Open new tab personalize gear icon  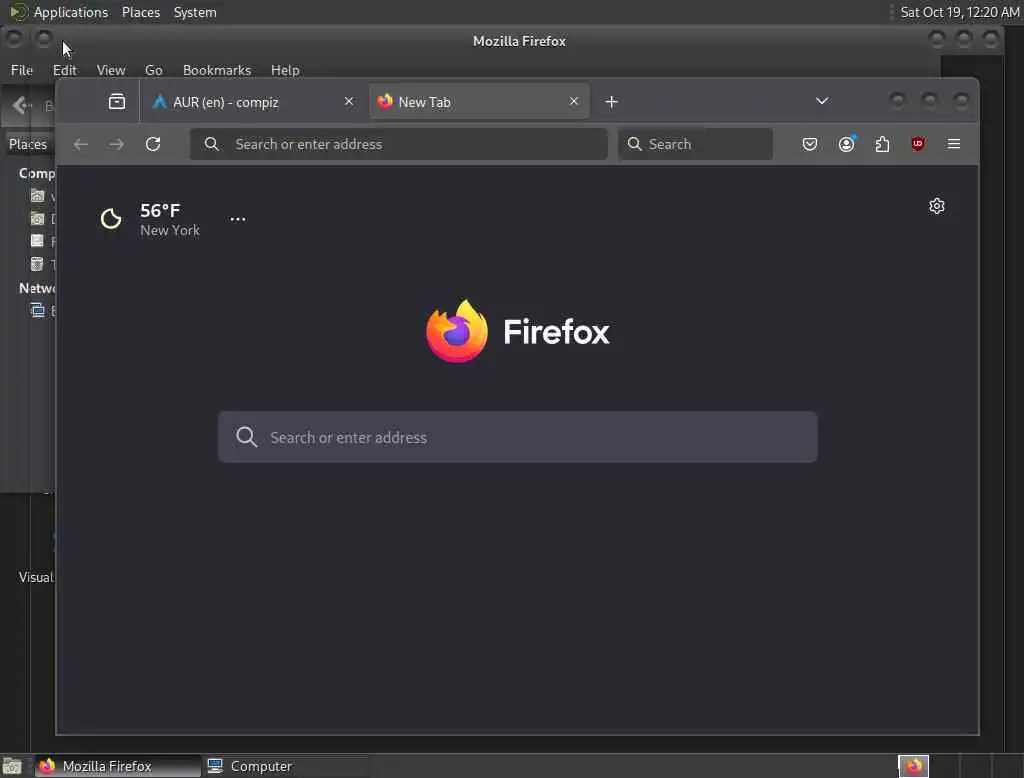tap(936, 206)
